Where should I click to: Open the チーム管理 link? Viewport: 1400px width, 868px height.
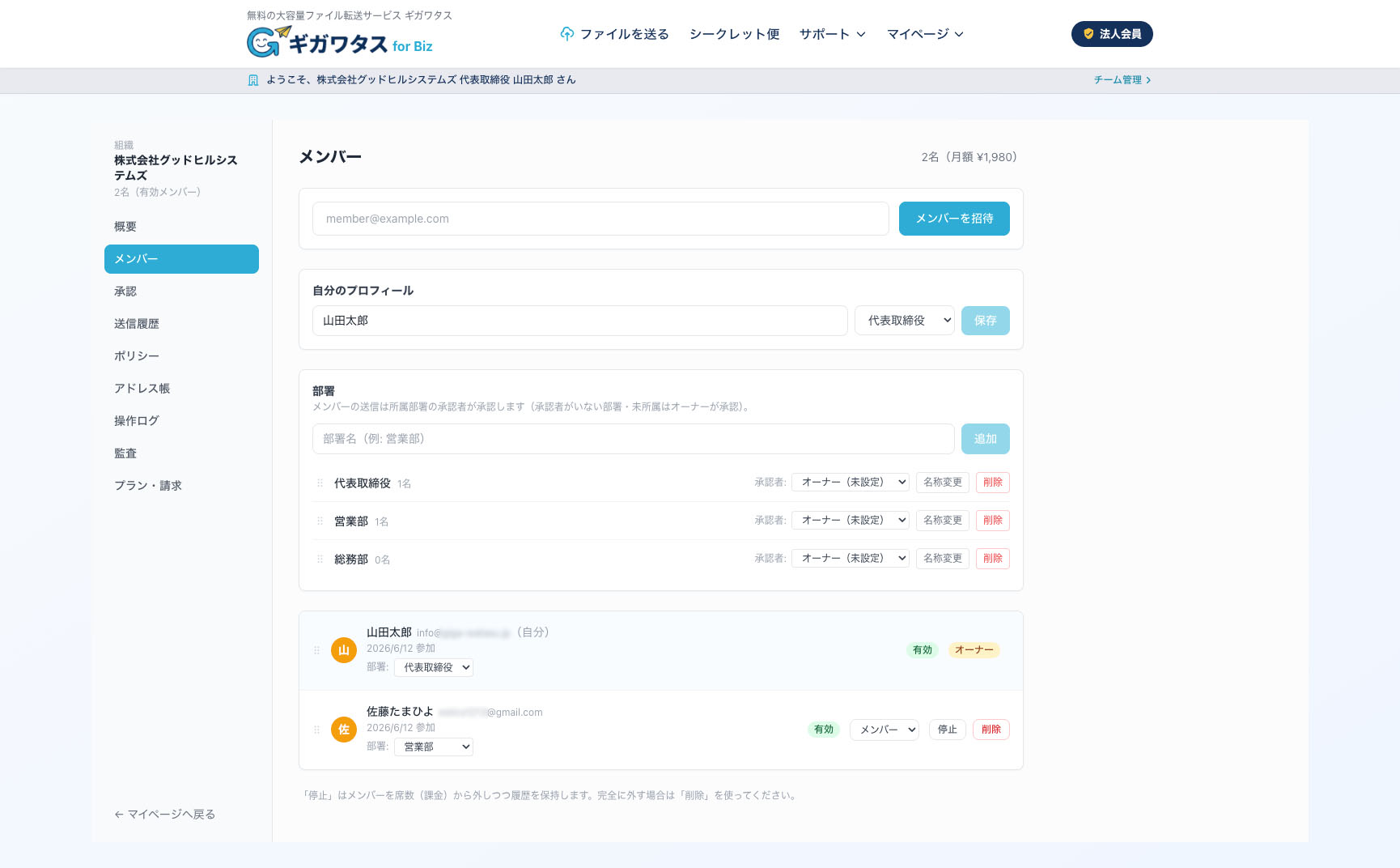pyautogui.click(x=1122, y=80)
